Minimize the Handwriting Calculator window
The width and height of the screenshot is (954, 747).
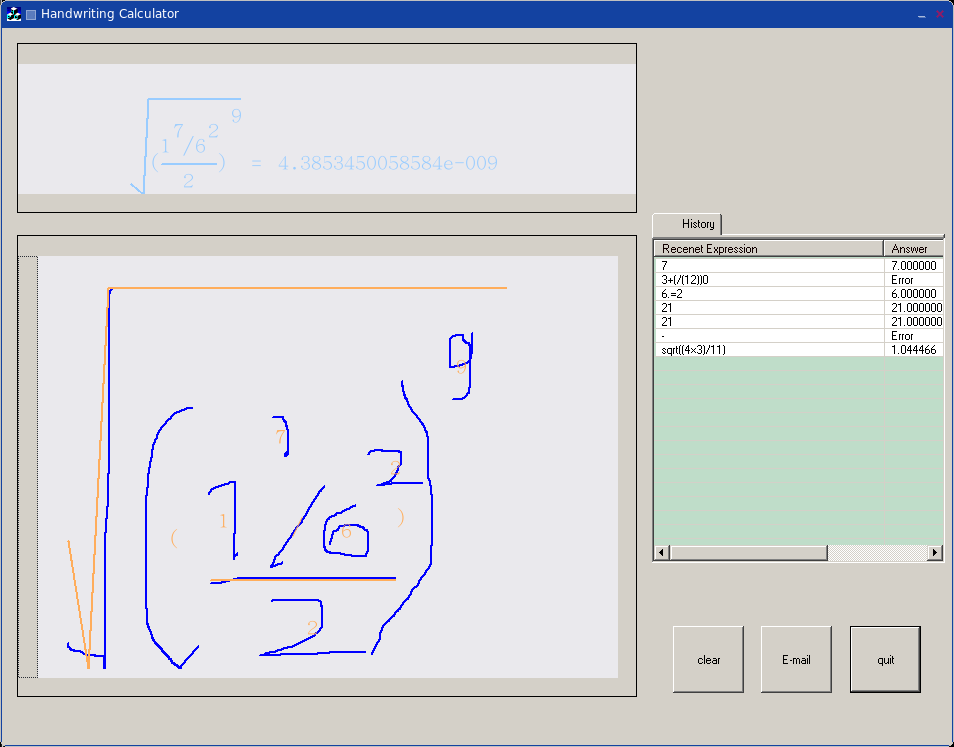[x=921, y=15]
